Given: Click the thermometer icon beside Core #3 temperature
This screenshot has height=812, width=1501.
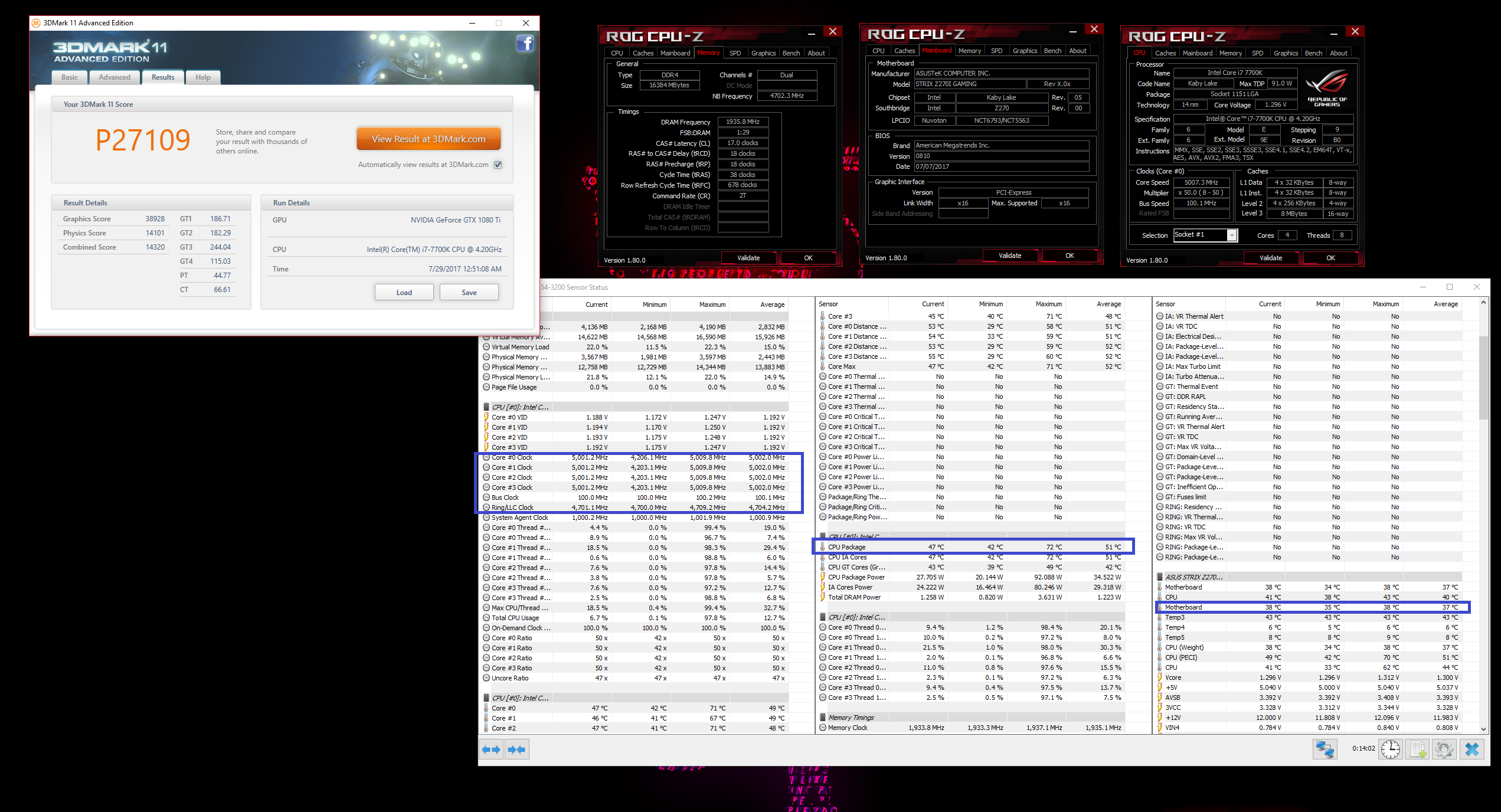Looking at the screenshot, I should [822, 316].
